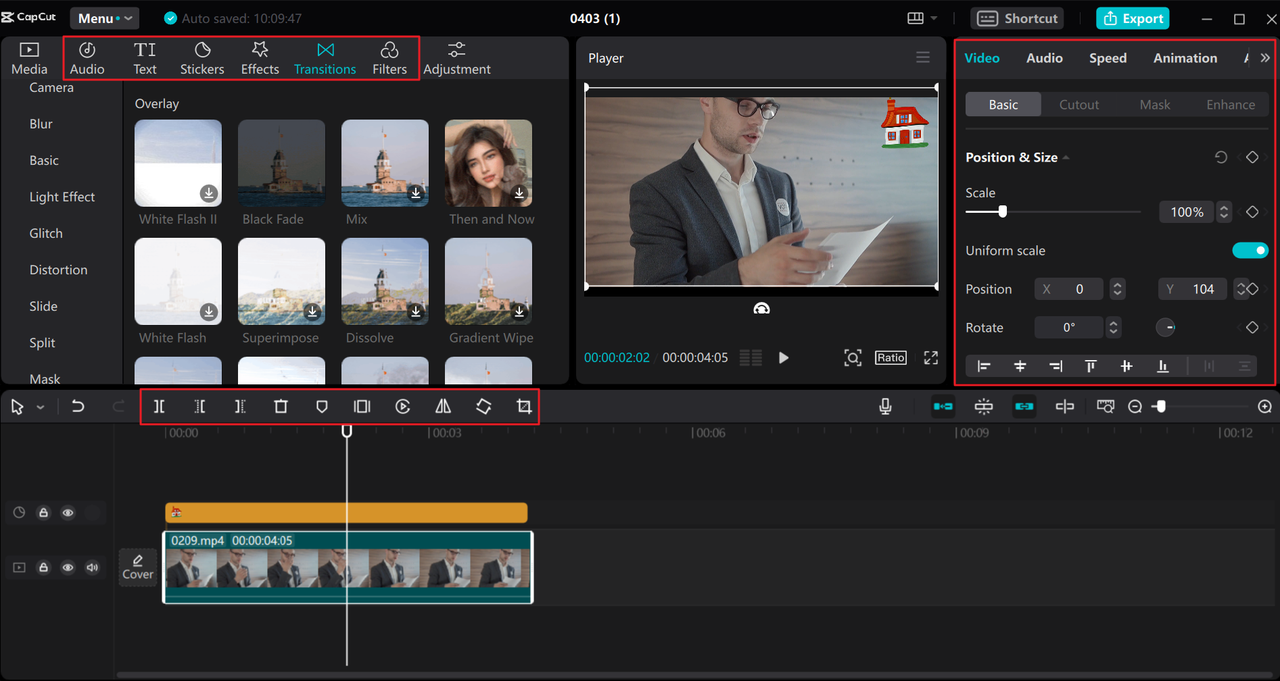Image resolution: width=1280 pixels, height=681 pixels.
Task: Adjust the Scale percentage stepper
Action: pos(1223,212)
